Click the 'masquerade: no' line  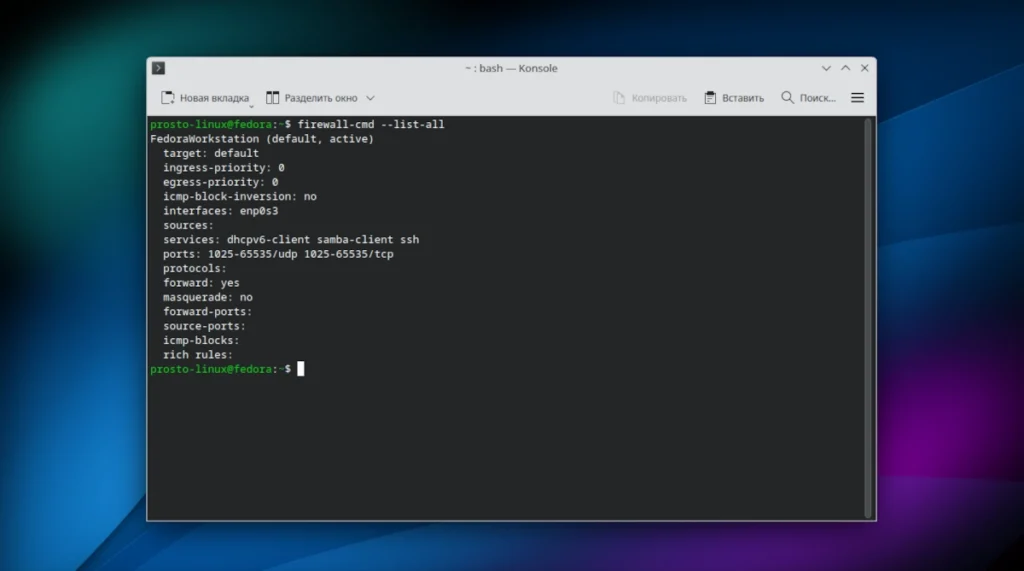coord(208,297)
